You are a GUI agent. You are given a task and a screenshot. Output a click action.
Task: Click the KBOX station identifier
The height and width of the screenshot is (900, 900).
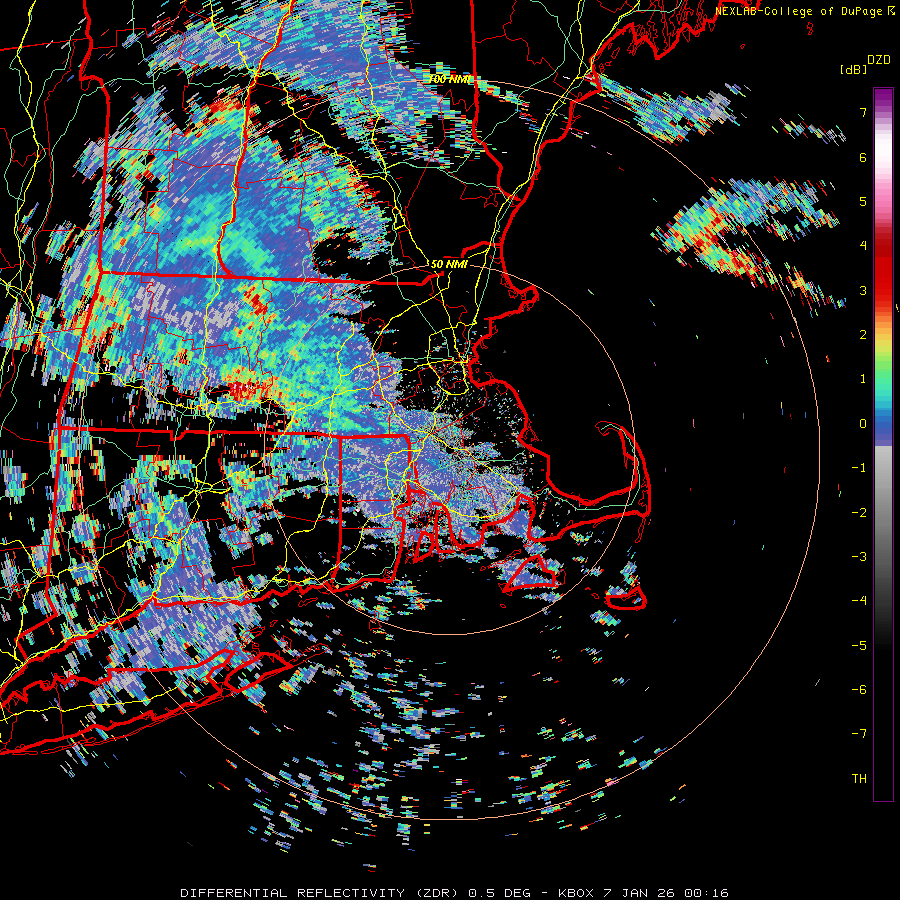[x=576, y=893]
